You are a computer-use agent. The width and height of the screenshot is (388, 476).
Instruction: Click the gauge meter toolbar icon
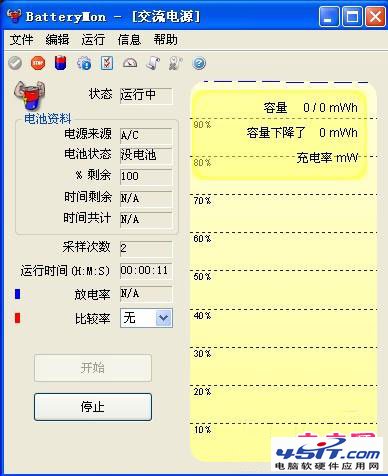pyautogui.click(x=130, y=63)
